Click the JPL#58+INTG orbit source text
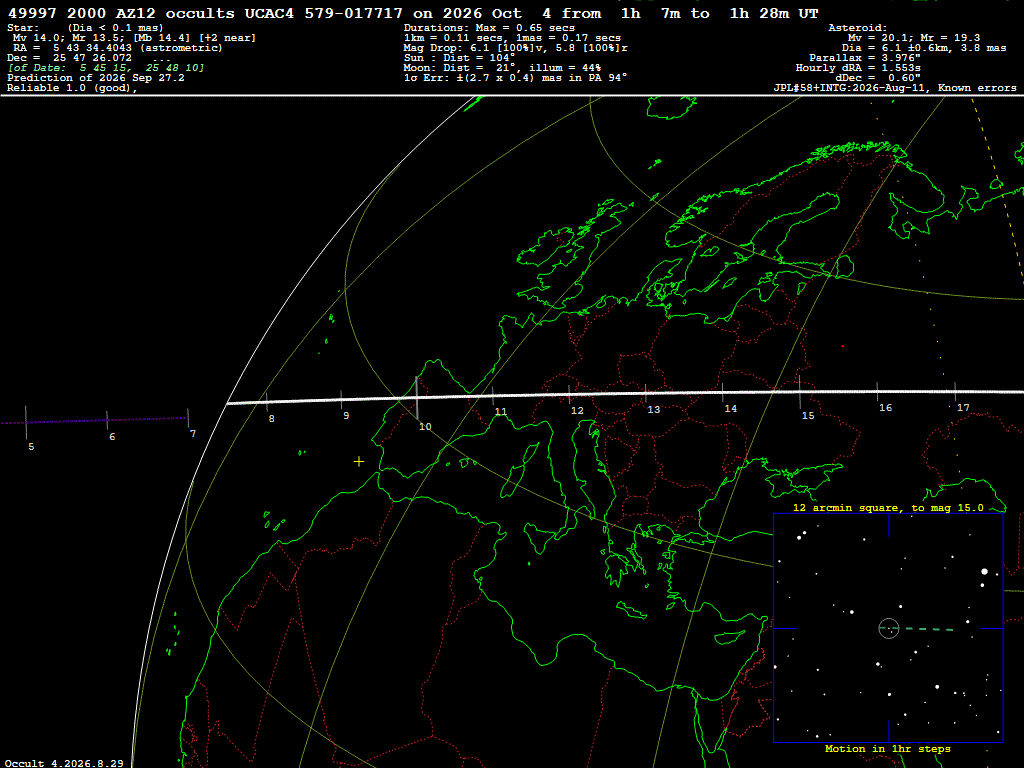This screenshot has width=1024, height=768. tap(895, 88)
